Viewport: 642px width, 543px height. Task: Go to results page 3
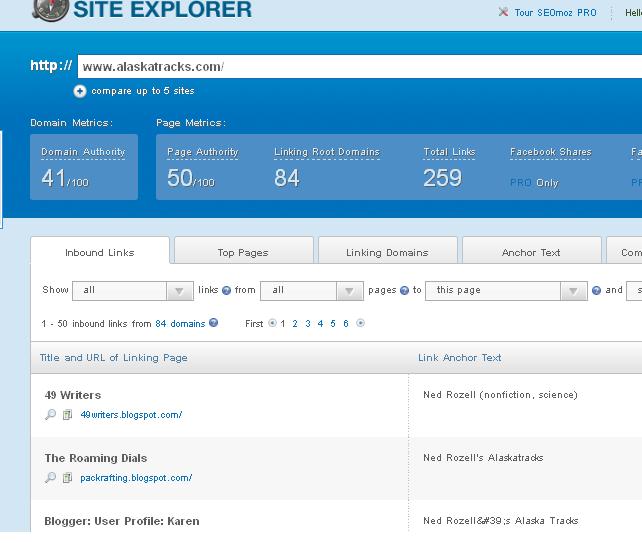pyautogui.click(x=308, y=324)
